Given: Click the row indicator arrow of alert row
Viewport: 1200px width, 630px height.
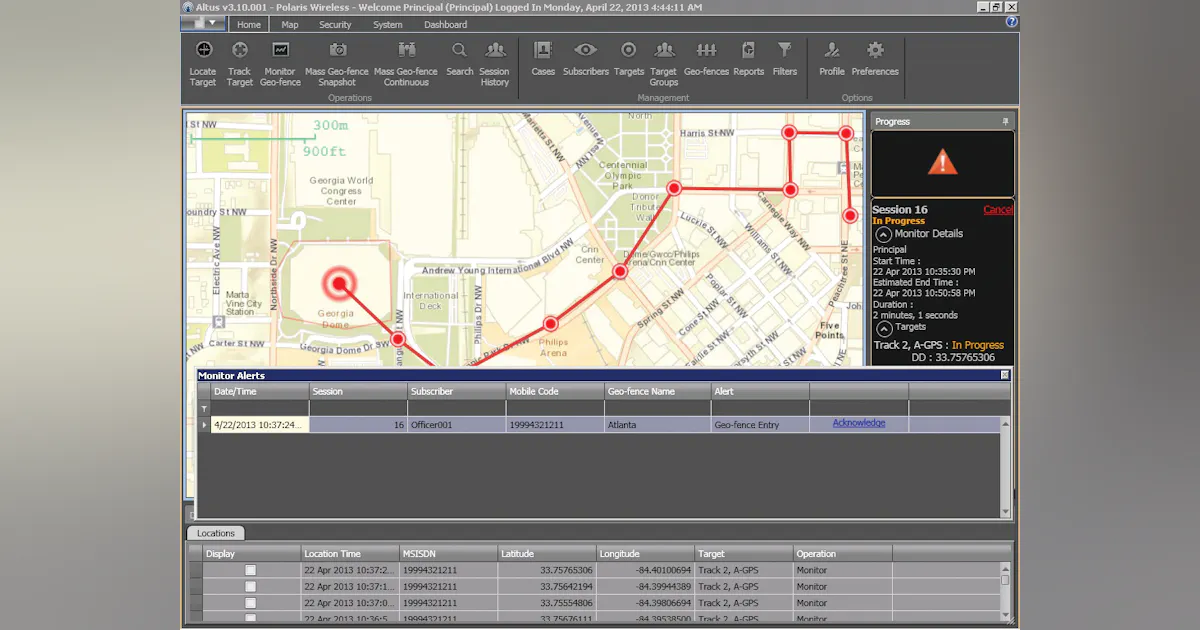Looking at the screenshot, I should point(205,425).
